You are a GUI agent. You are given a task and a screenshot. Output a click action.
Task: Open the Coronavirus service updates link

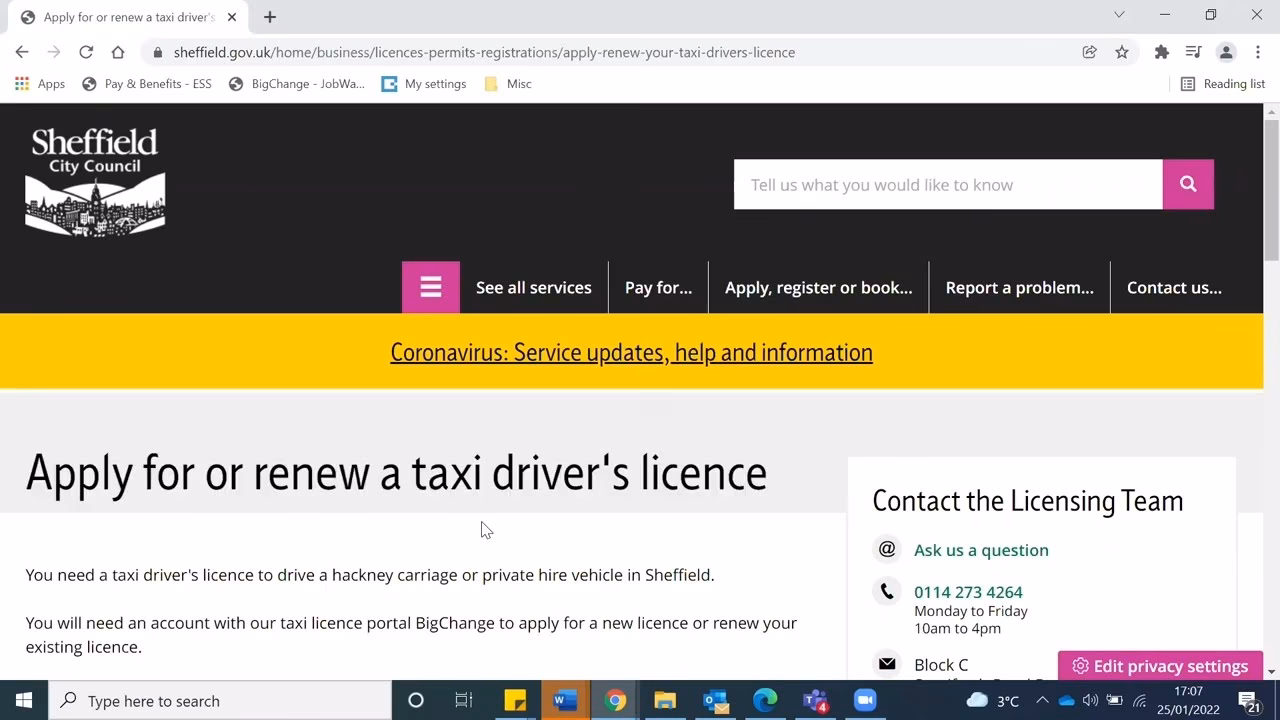point(631,352)
